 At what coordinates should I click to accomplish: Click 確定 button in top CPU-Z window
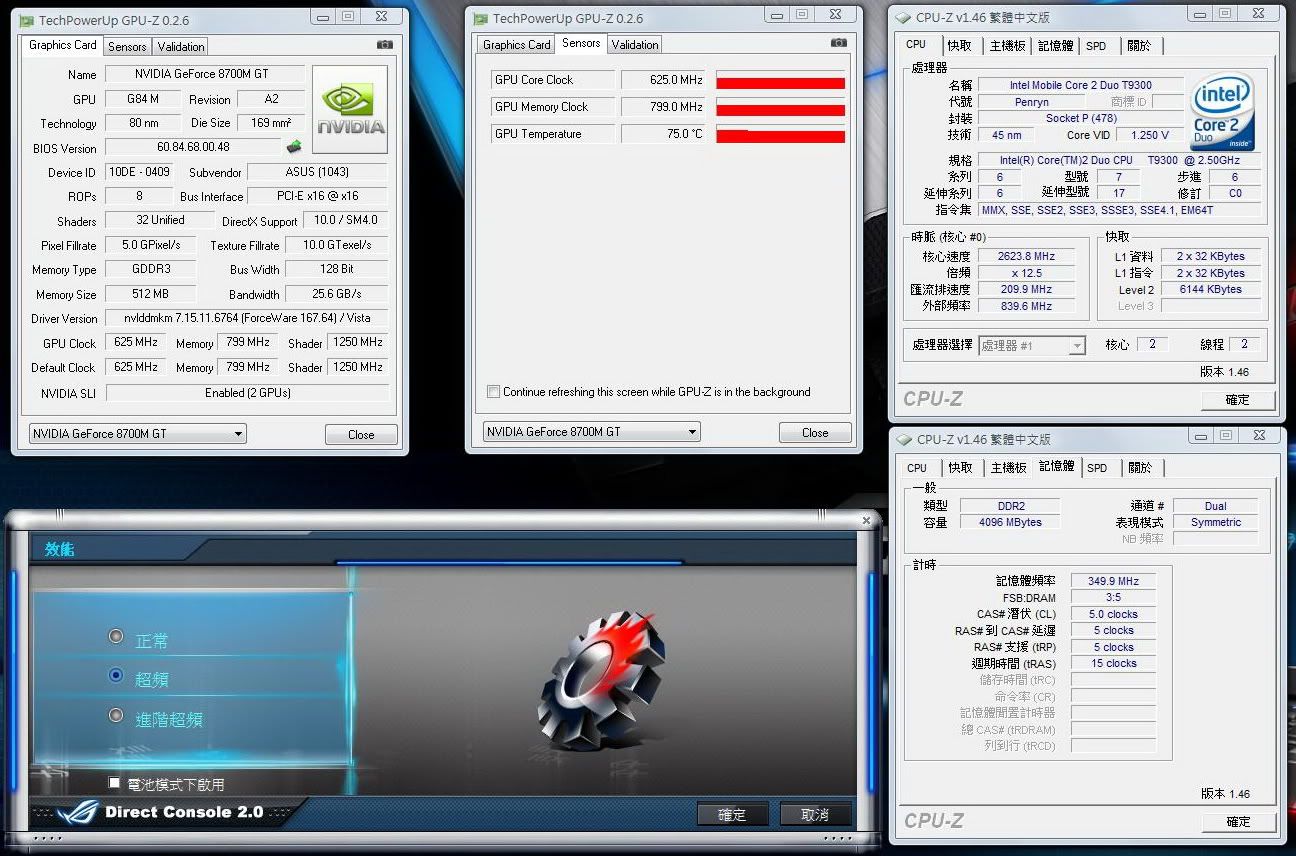(x=1238, y=400)
